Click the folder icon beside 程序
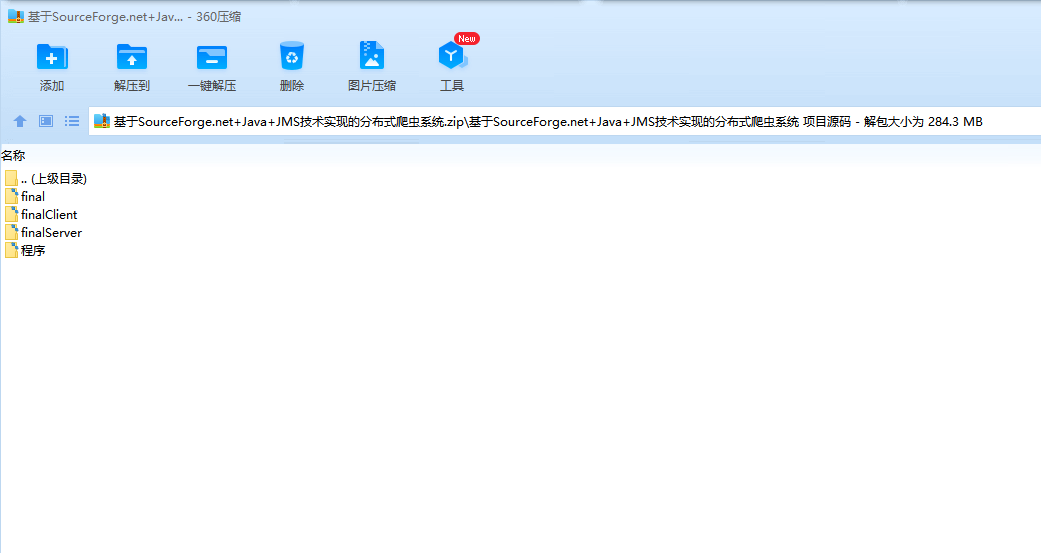The height and width of the screenshot is (553, 1041). point(11,250)
